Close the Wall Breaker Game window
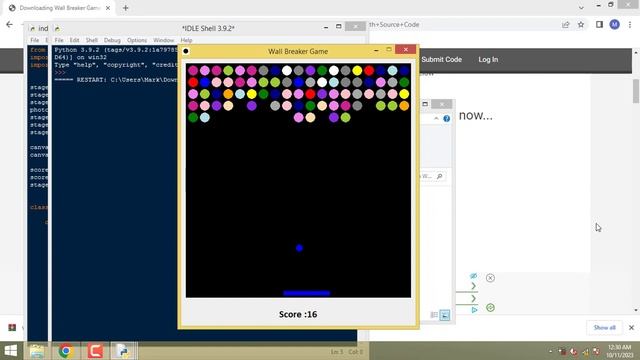 tap(405, 49)
